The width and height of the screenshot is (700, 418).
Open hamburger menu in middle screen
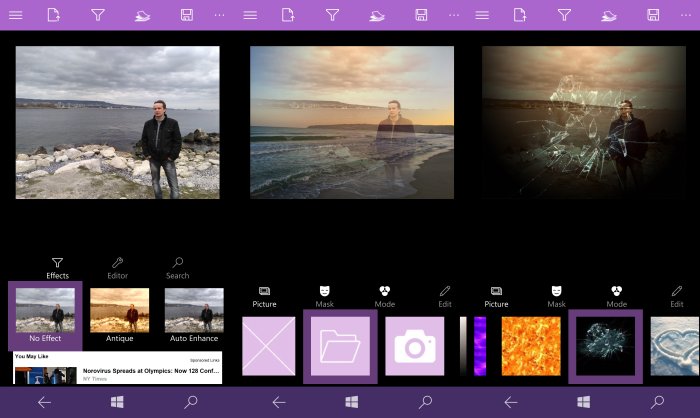[250, 15]
